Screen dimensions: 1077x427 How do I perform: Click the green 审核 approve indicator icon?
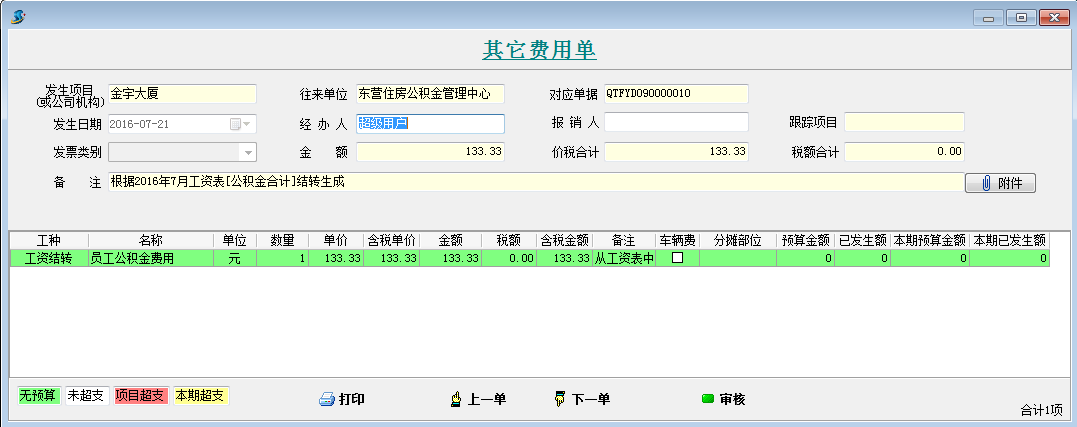(708, 400)
